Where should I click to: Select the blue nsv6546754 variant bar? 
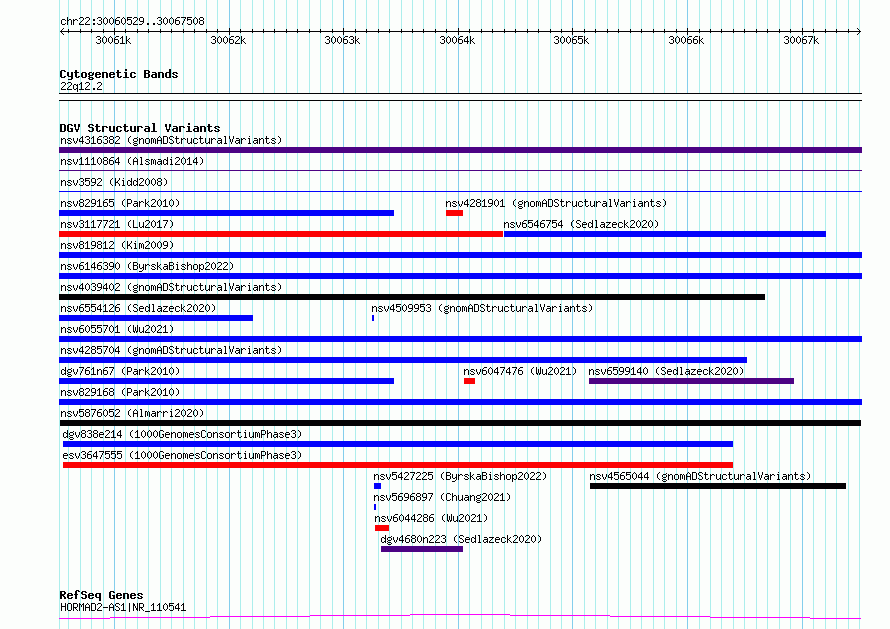tap(665, 234)
